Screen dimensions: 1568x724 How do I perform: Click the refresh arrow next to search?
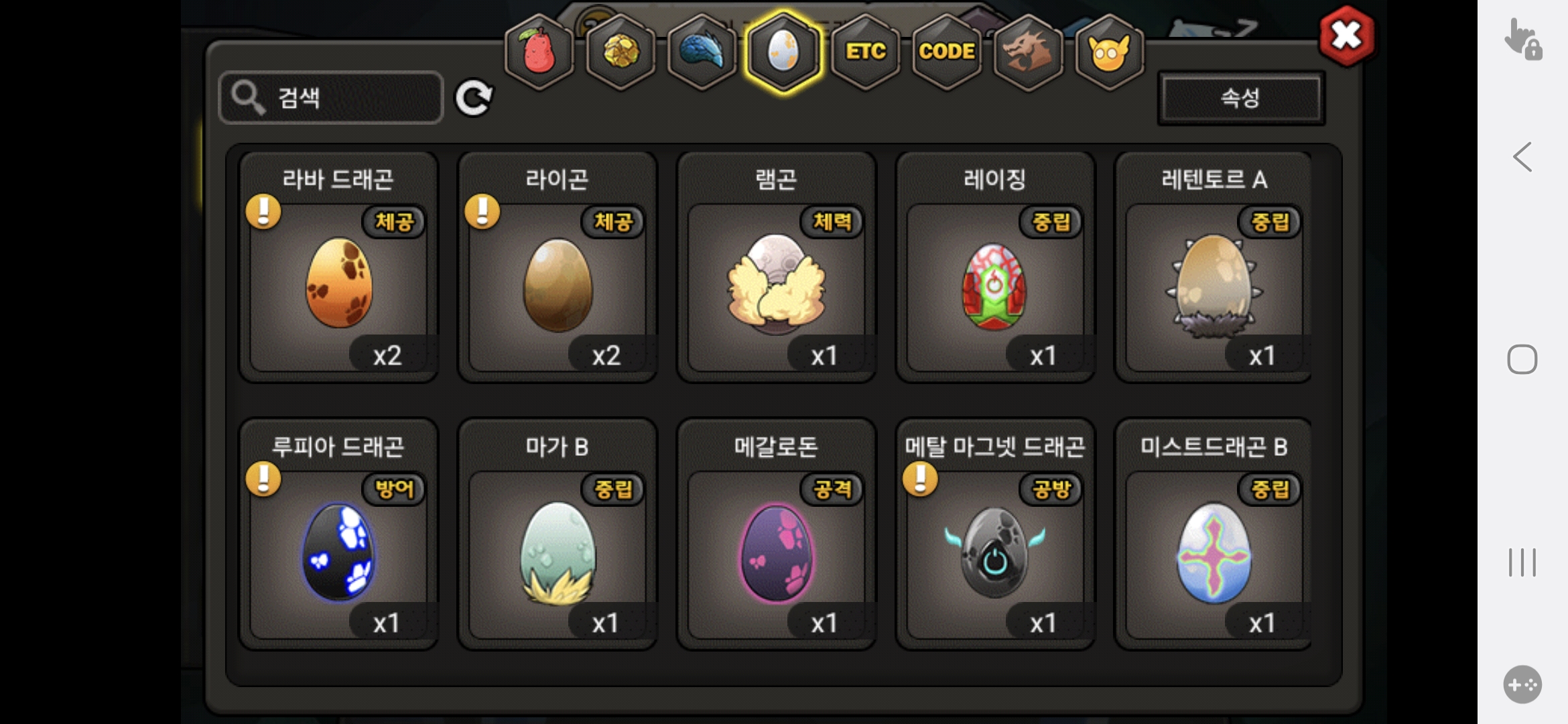coord(474,99)
